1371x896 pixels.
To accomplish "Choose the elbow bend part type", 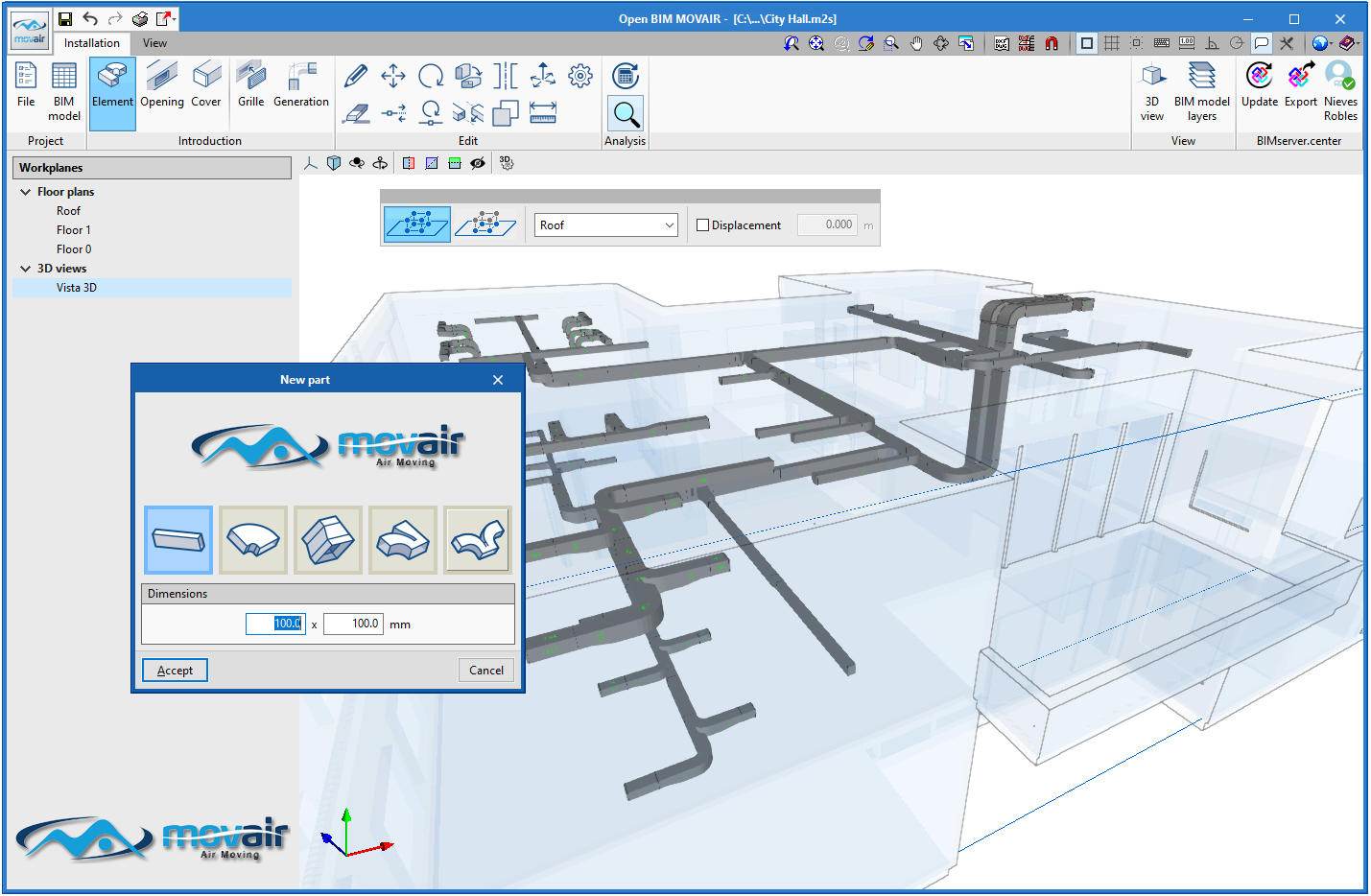I will point(253,540).
